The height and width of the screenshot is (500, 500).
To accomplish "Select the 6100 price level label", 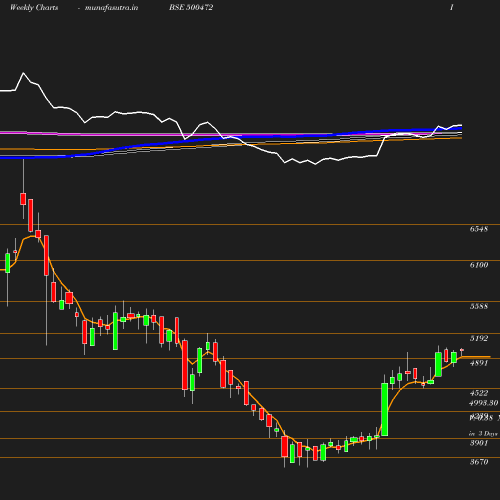I will [x=479, y=265].
